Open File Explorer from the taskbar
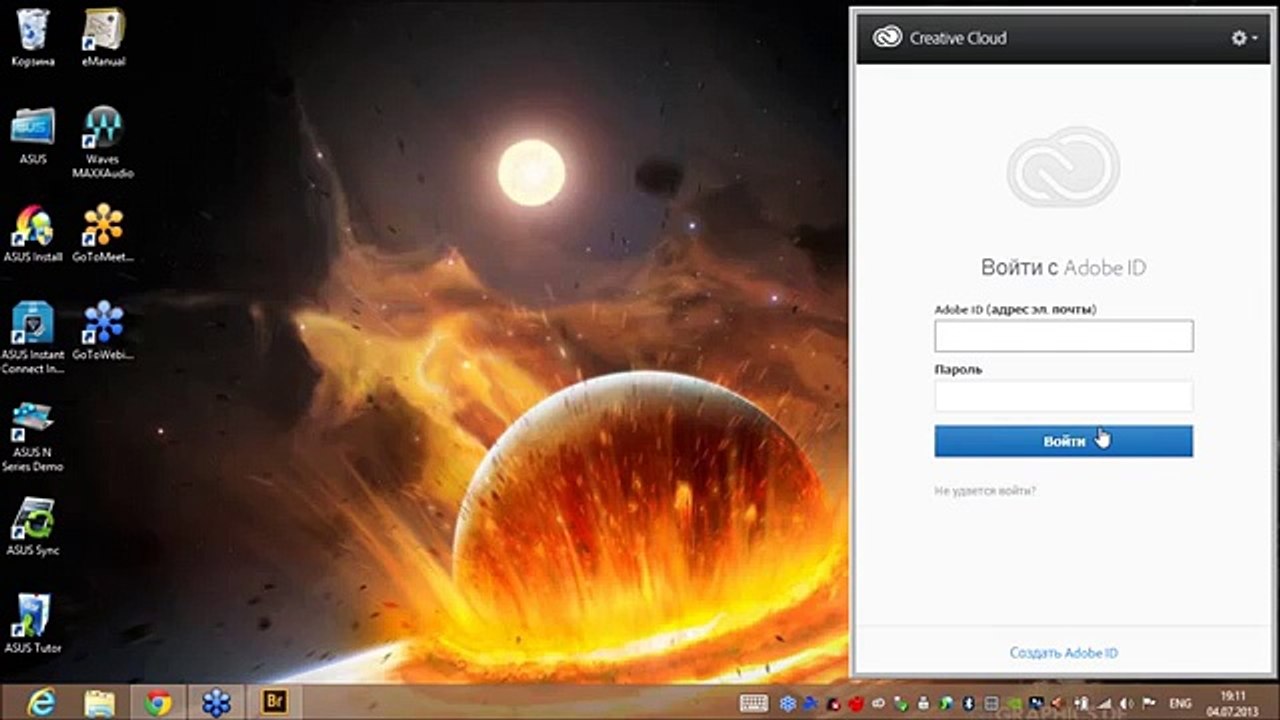This screenshot has width=1280, height=720. [x=99, y=703]
